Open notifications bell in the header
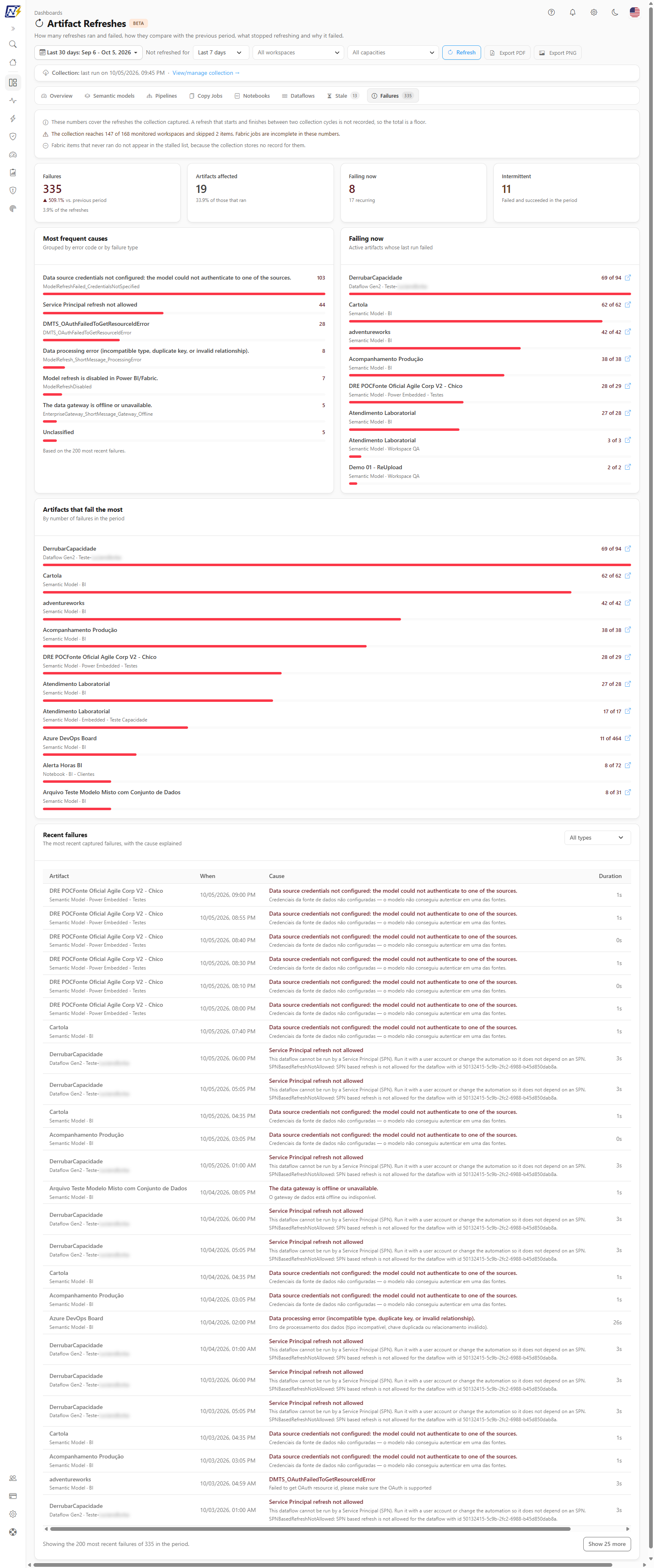Screen dimensions: 654x1568 [x=572, y=12]
